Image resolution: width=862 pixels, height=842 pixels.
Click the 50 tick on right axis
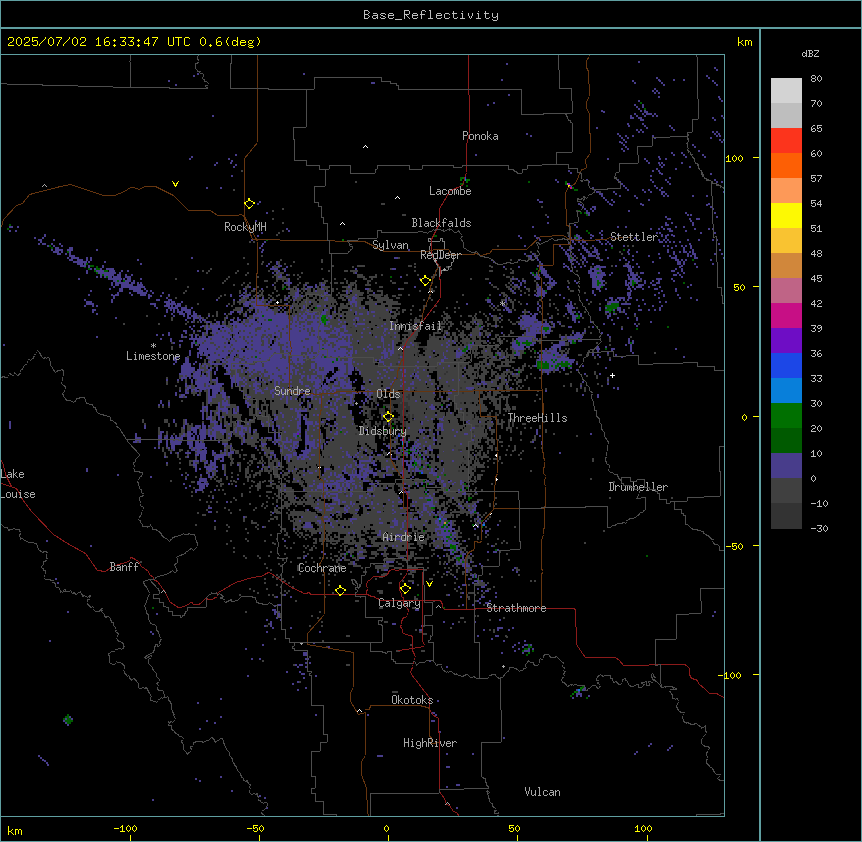coord(739,287)
